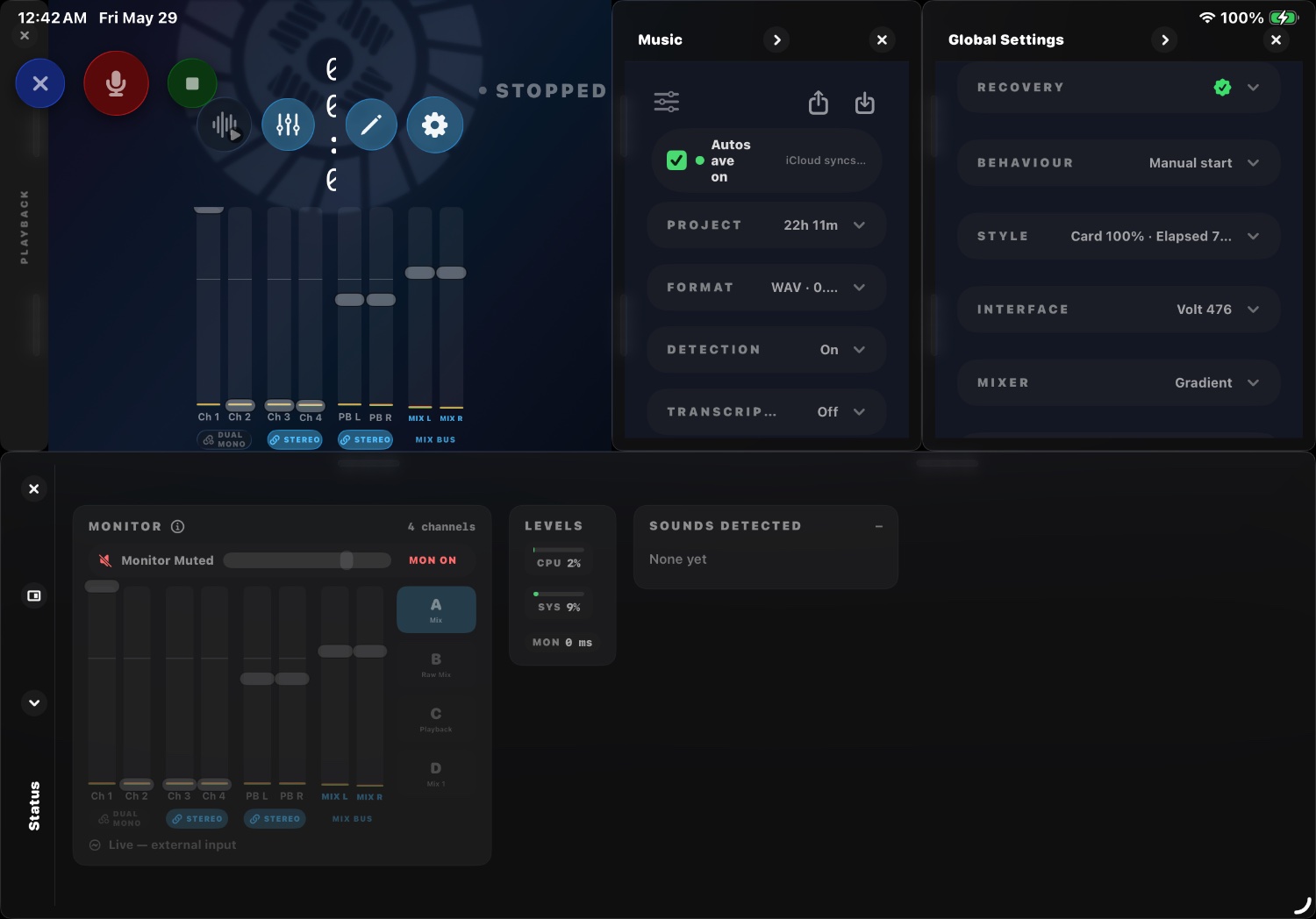The image size is (1316, 919).
Task: Click the PB L fader handle
Action: [x=349, y=300]
